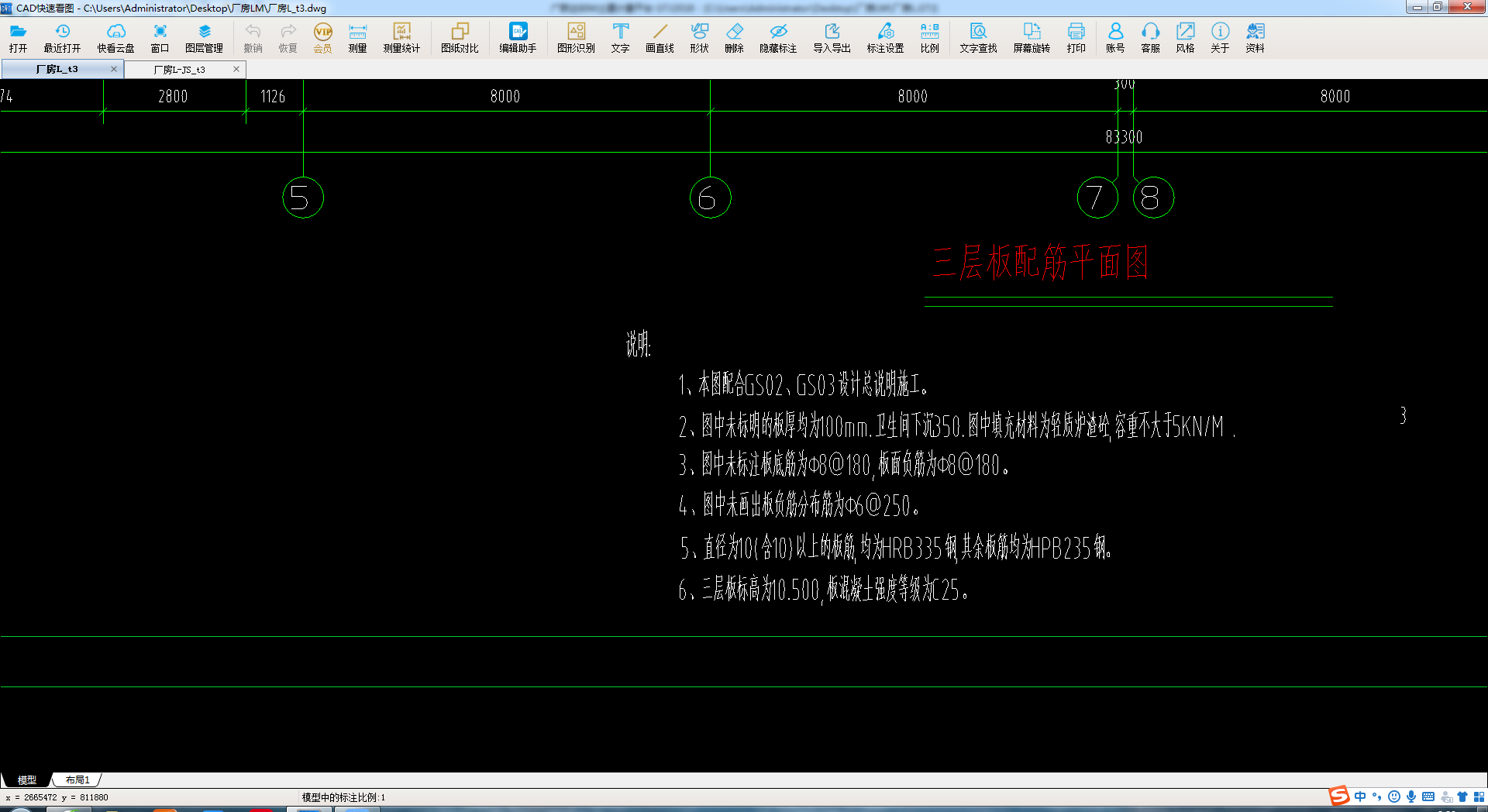Select the 测量 measure tool
This screenshot has width=1488, height=812.
click(357, 37)
